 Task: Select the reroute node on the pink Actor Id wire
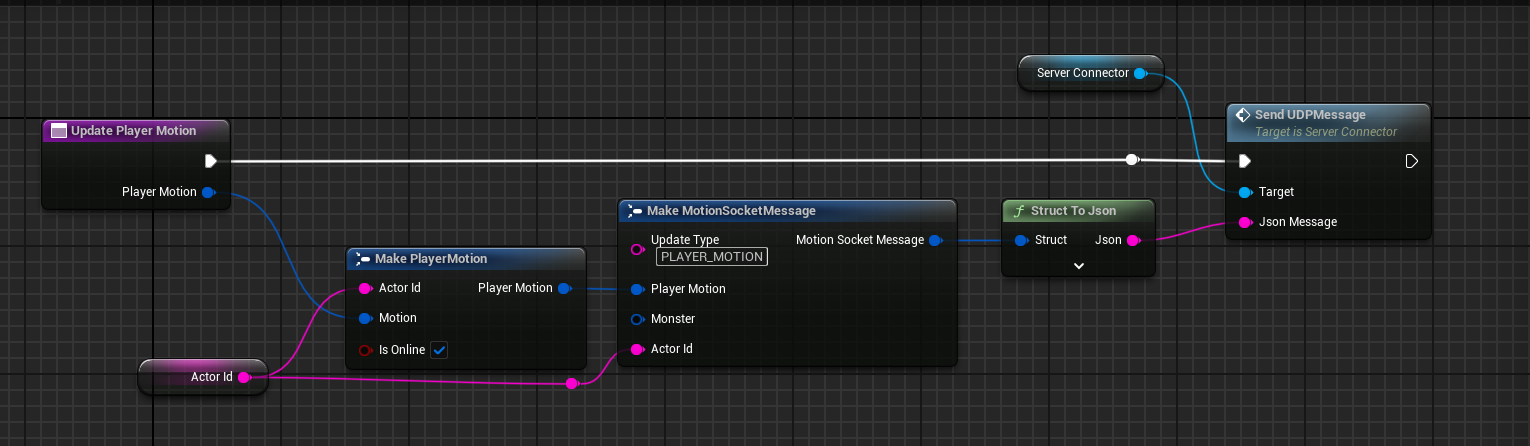[x=572, y=383]
